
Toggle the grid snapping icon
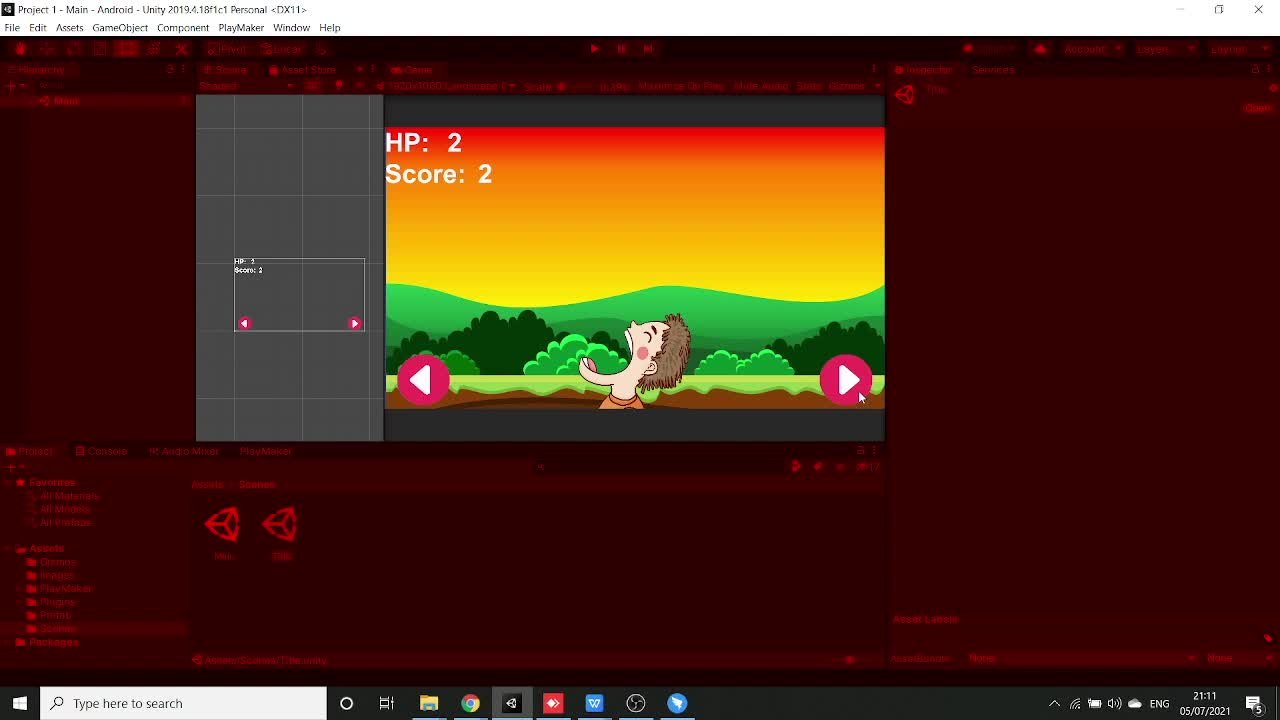pos(322,49)
